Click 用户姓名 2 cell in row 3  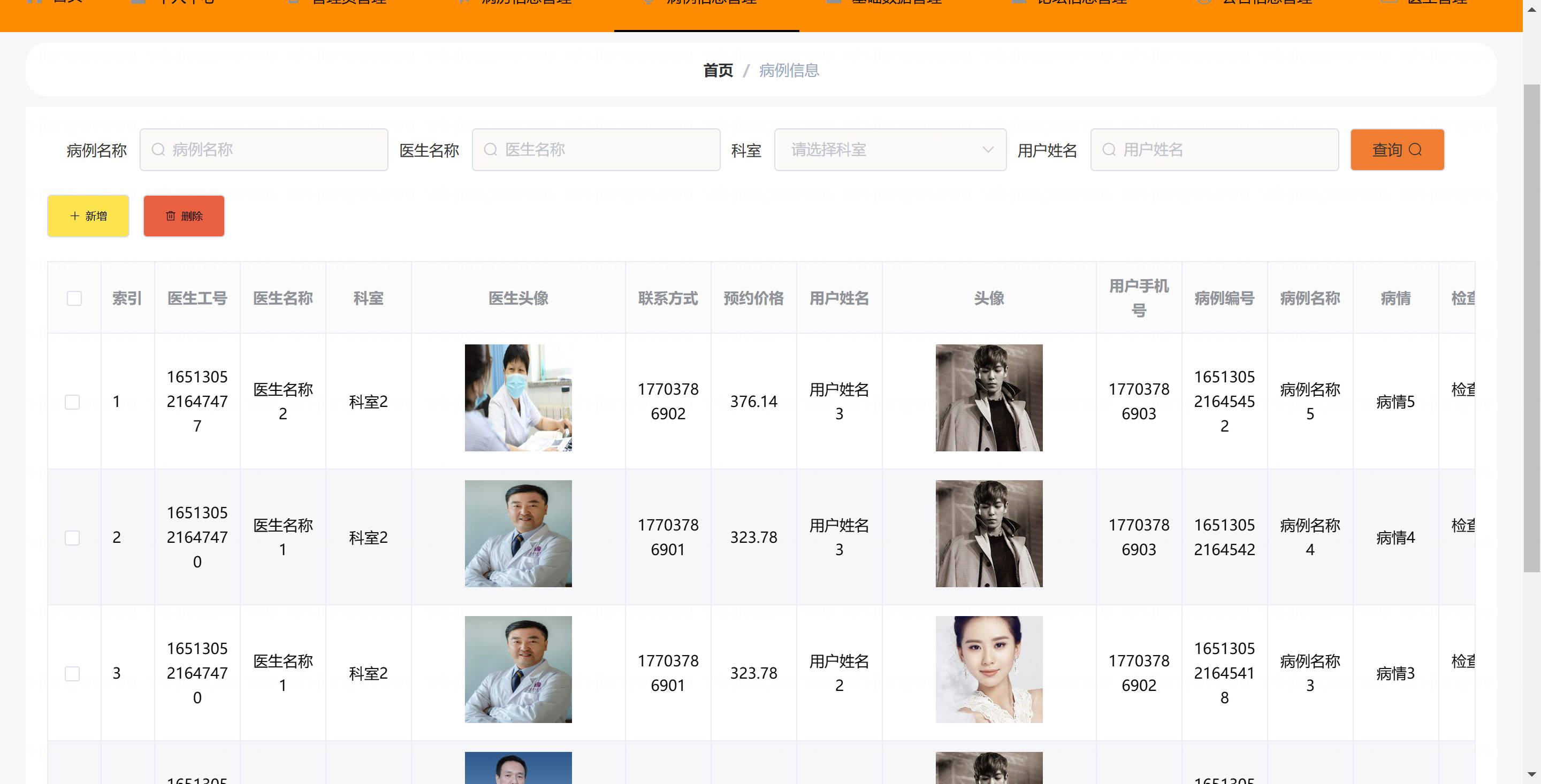tap(840, 673)
